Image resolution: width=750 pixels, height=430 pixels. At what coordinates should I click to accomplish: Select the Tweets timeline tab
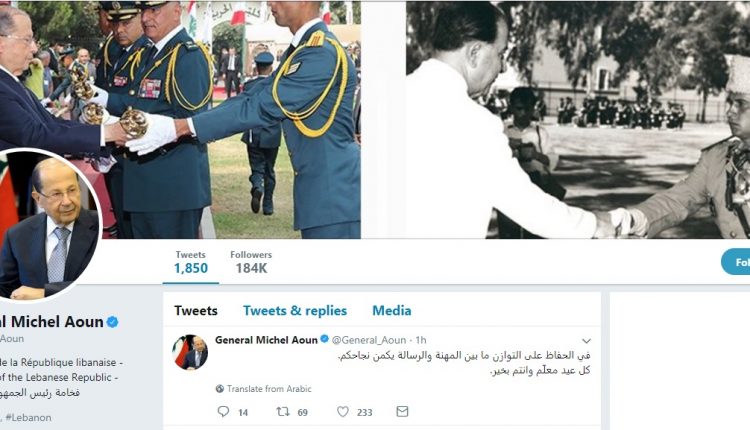[196, 311]
